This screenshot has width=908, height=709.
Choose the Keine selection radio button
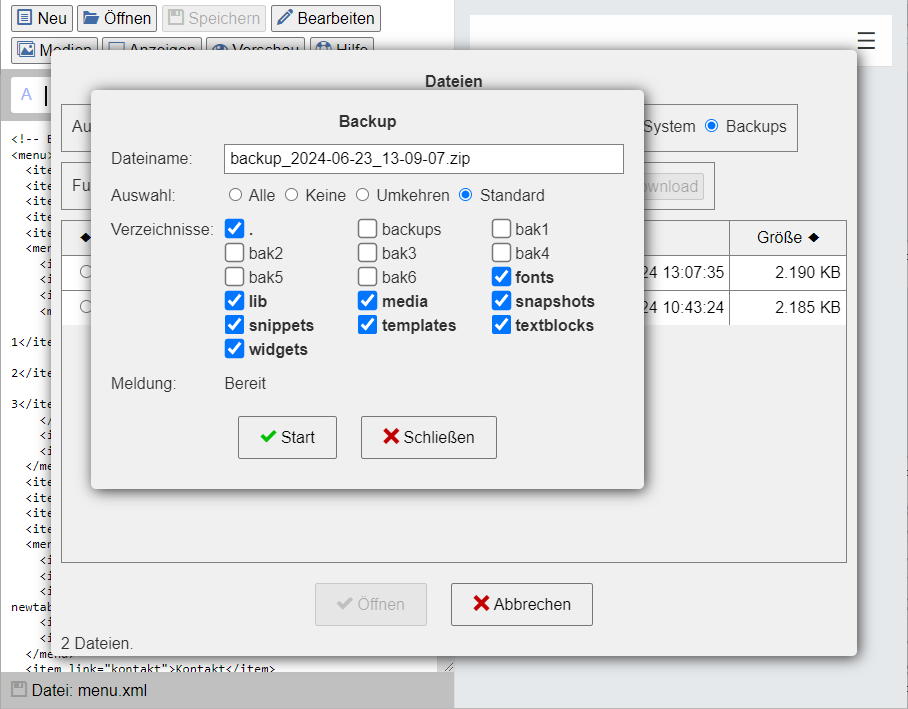pos(292,195)
